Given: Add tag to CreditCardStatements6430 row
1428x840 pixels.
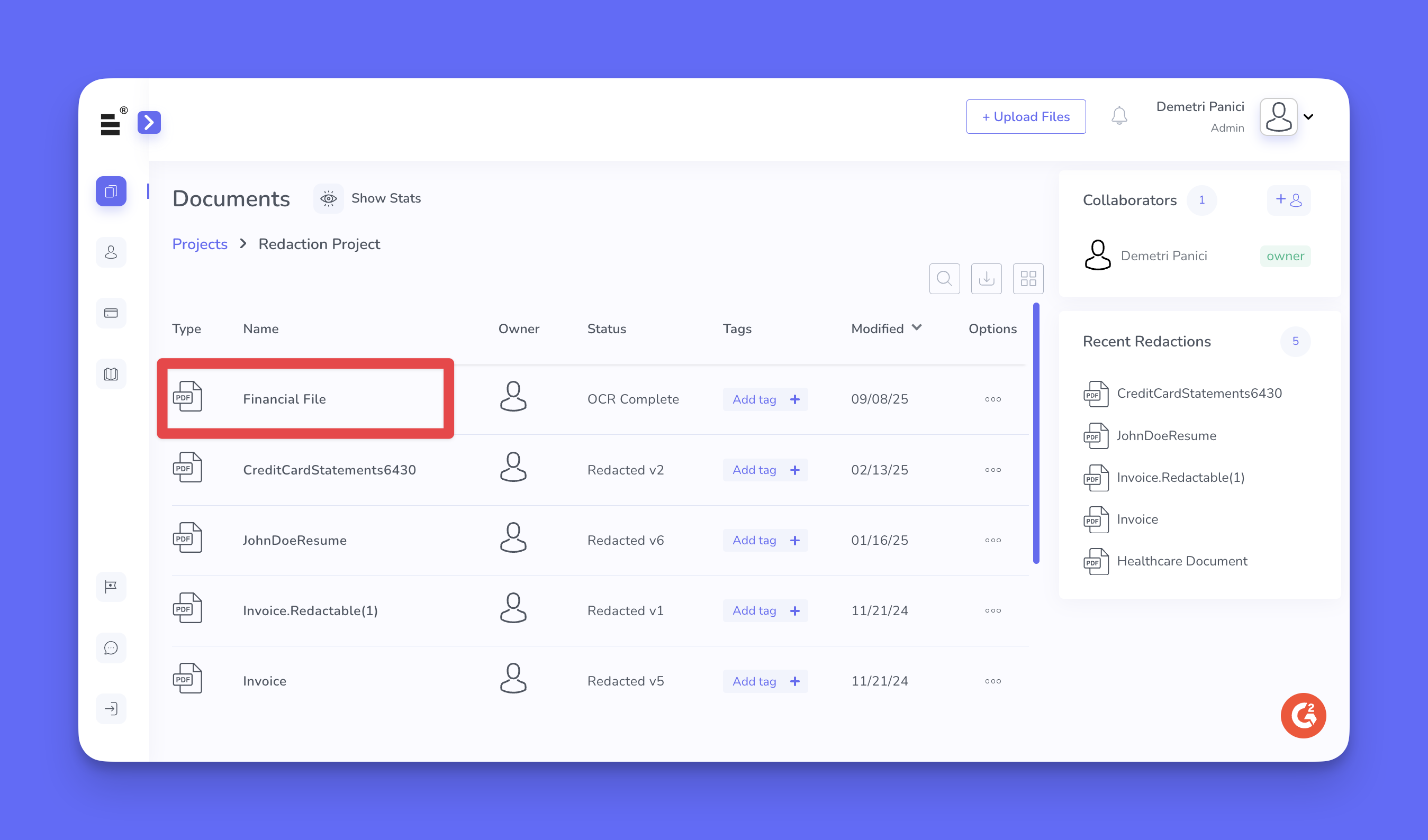Looking at the screenshot, I should pyautogui.click(x=764, y=470).
